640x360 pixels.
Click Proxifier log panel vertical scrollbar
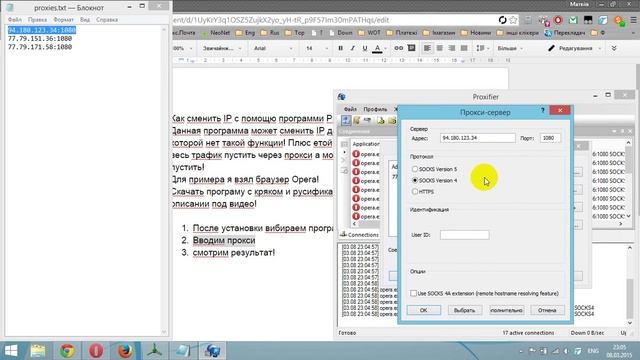point(630,284)
